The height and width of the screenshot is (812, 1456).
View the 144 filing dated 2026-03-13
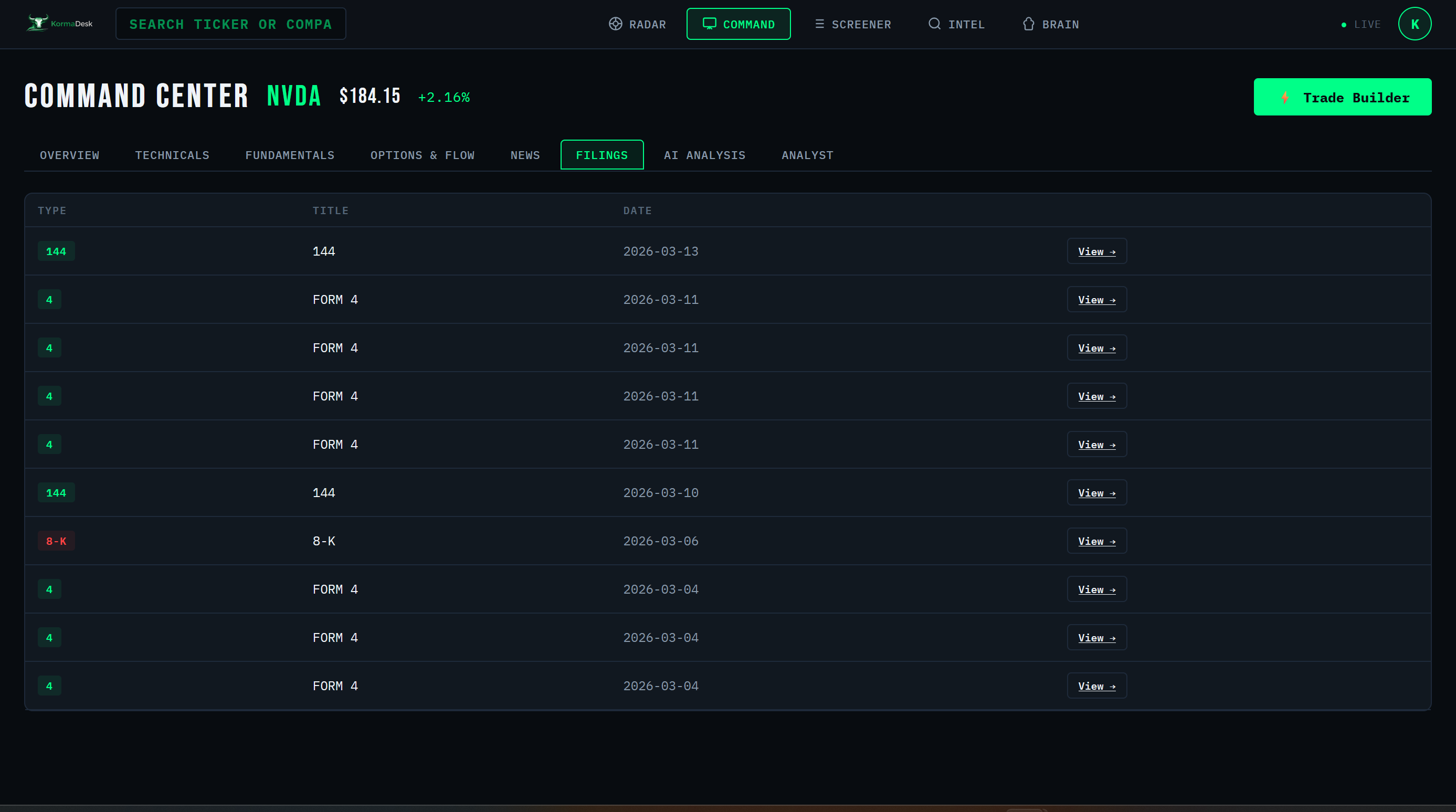click(x=1096, y=251)
